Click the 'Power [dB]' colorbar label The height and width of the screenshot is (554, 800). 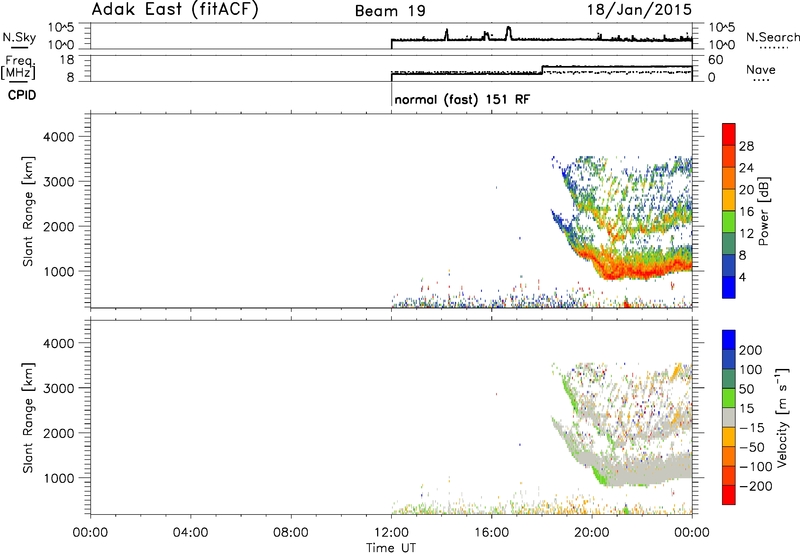point(763,211)
